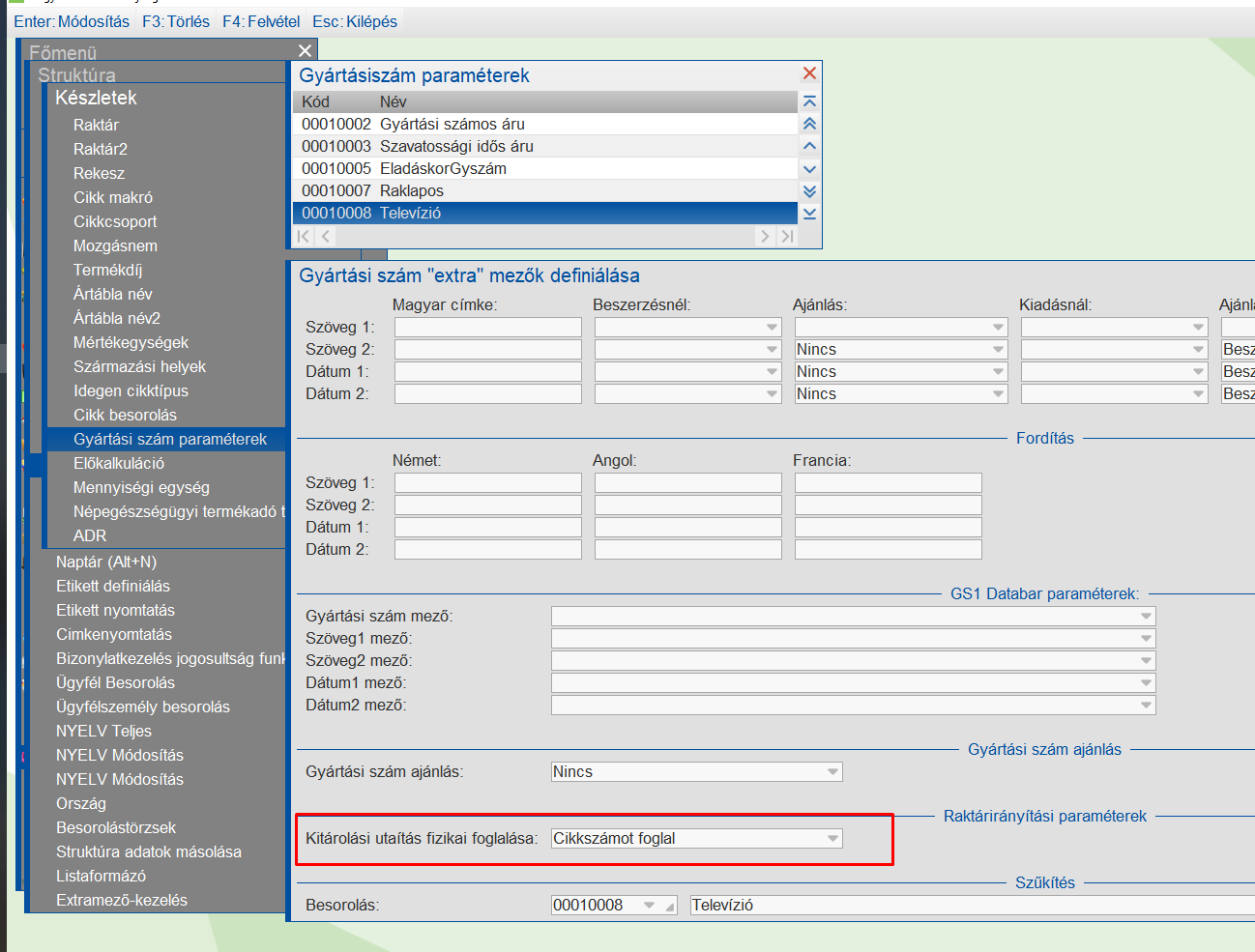This screenshot has width=1255, height=952.
Task: Open Előkalkuláció menu item
Action: tap(119, 463)
